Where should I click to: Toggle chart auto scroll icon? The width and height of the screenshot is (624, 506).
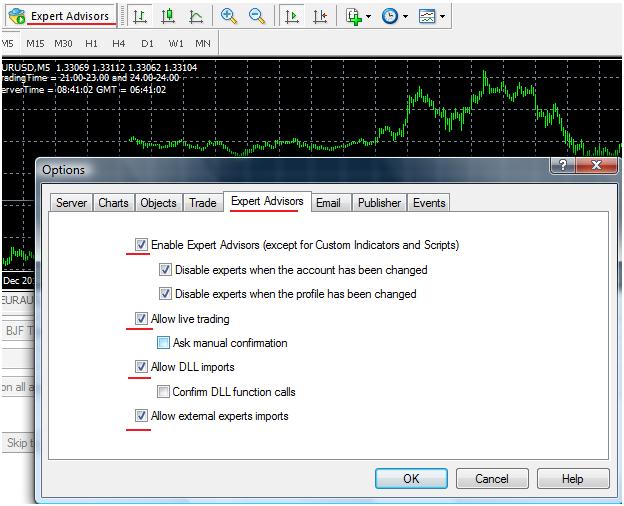point(291,16)
